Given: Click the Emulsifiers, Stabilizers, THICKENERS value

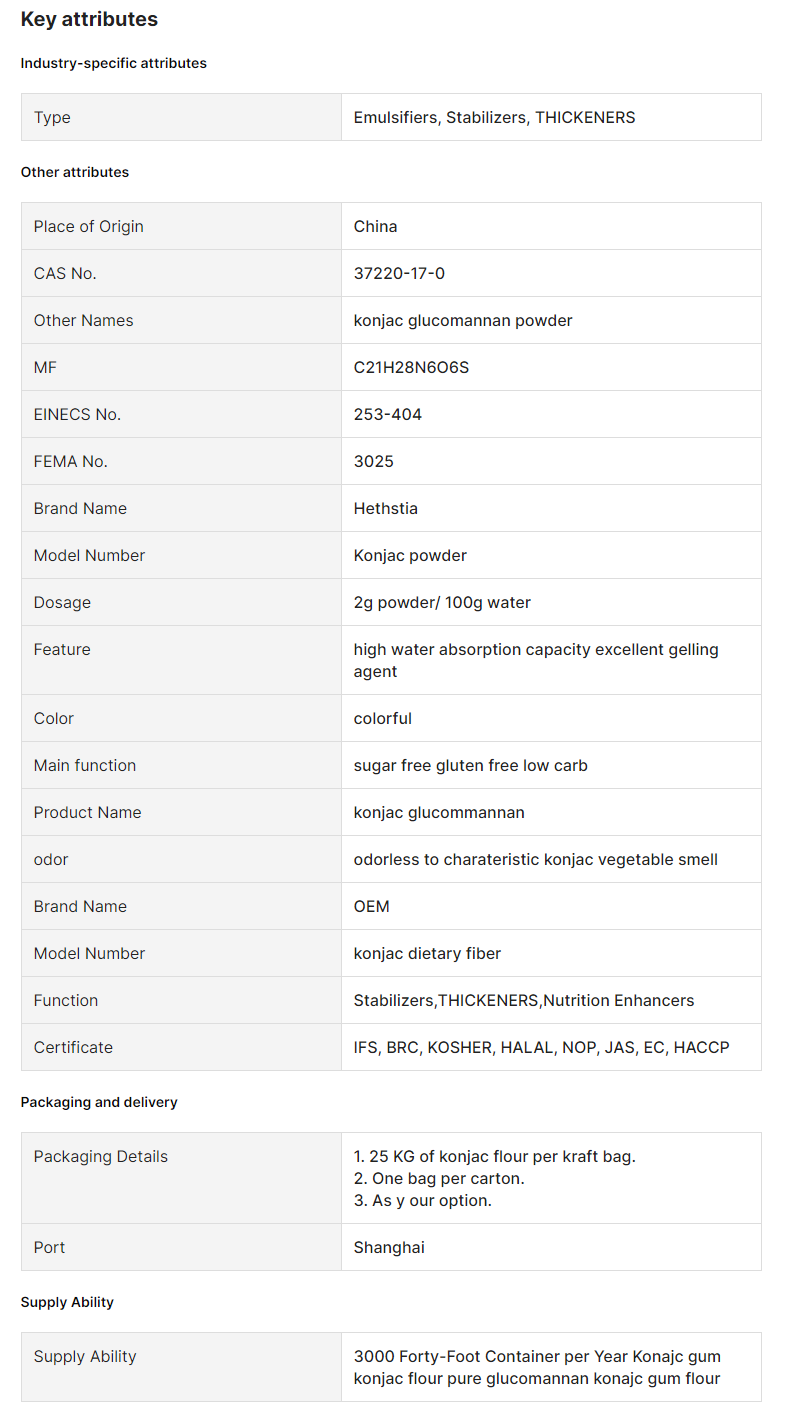Looking at the screenshot, I should tap(494, 117).
